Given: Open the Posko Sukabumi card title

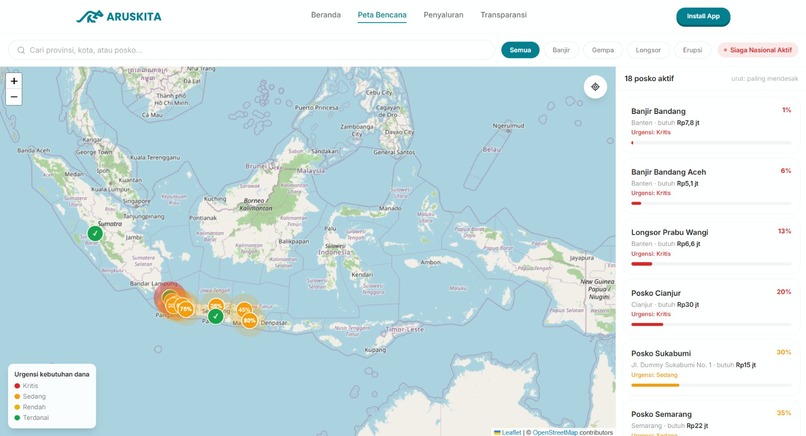Looking at the screenshot, I should point(661,353).
